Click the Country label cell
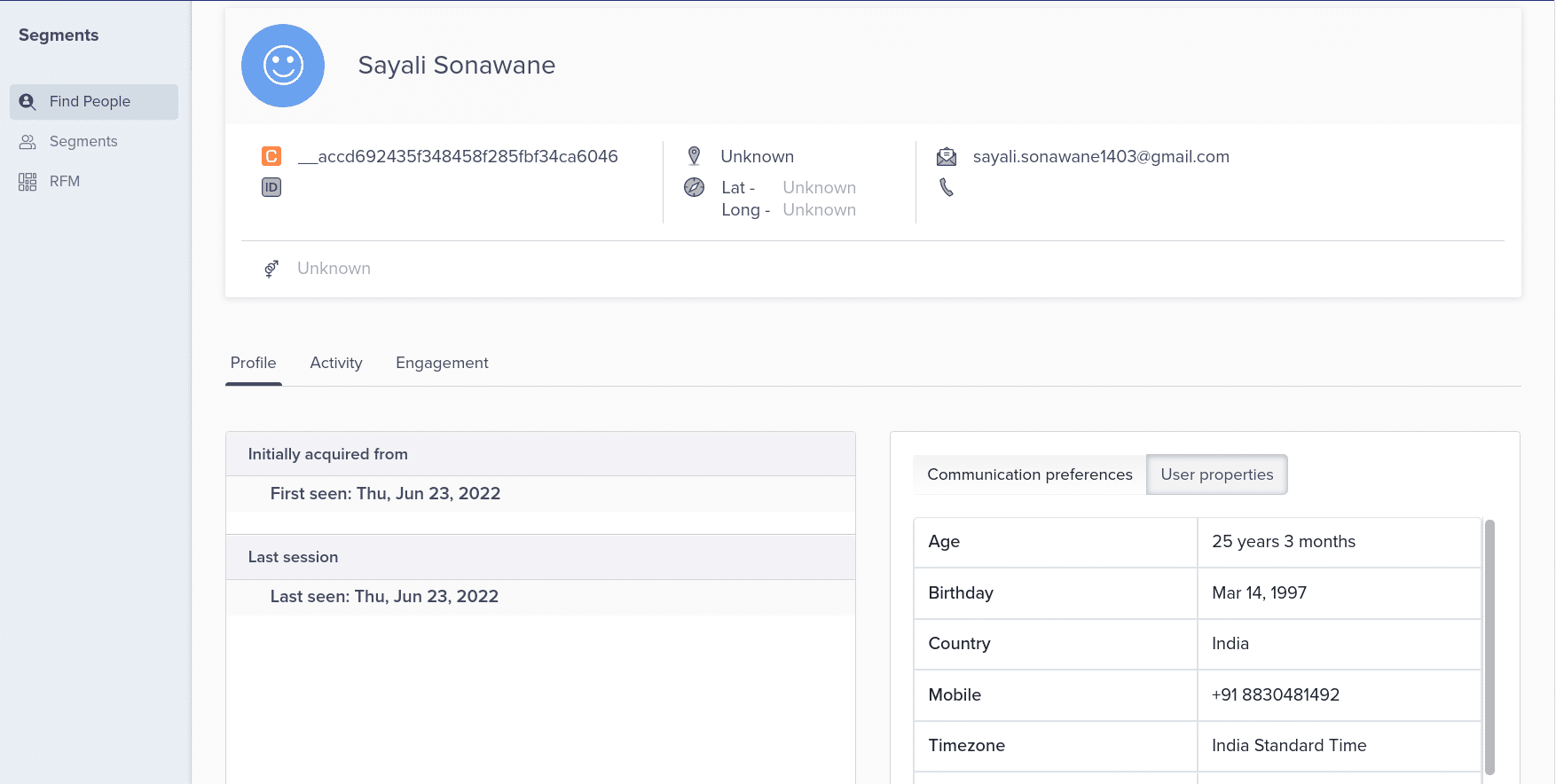The image size is (1556, 784). [1056, 644]
